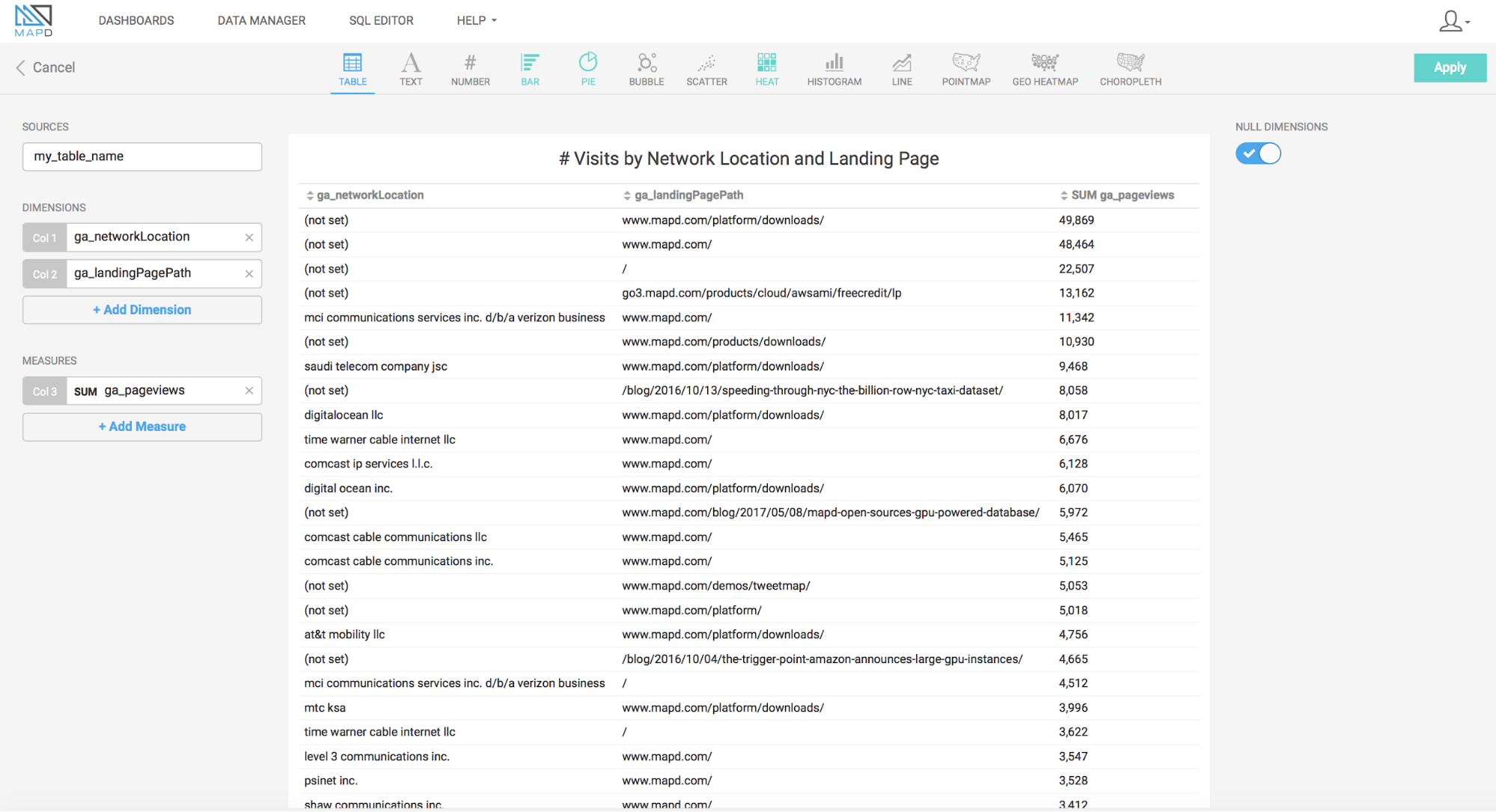The image size is (1496, 812).
Task: Click the cell 'www.mapd.com/platform/' in the 5,018 row
Action: pos(691,610)
